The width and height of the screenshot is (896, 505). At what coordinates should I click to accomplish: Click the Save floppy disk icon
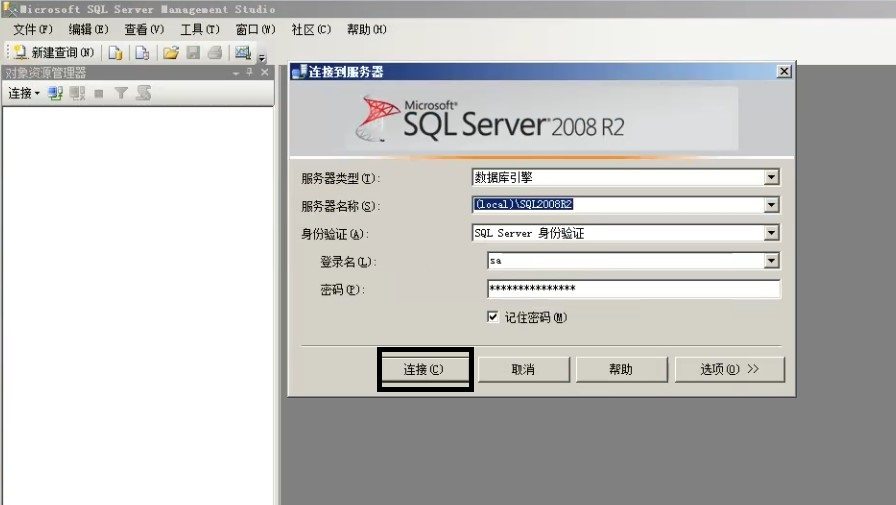point(193,53)
